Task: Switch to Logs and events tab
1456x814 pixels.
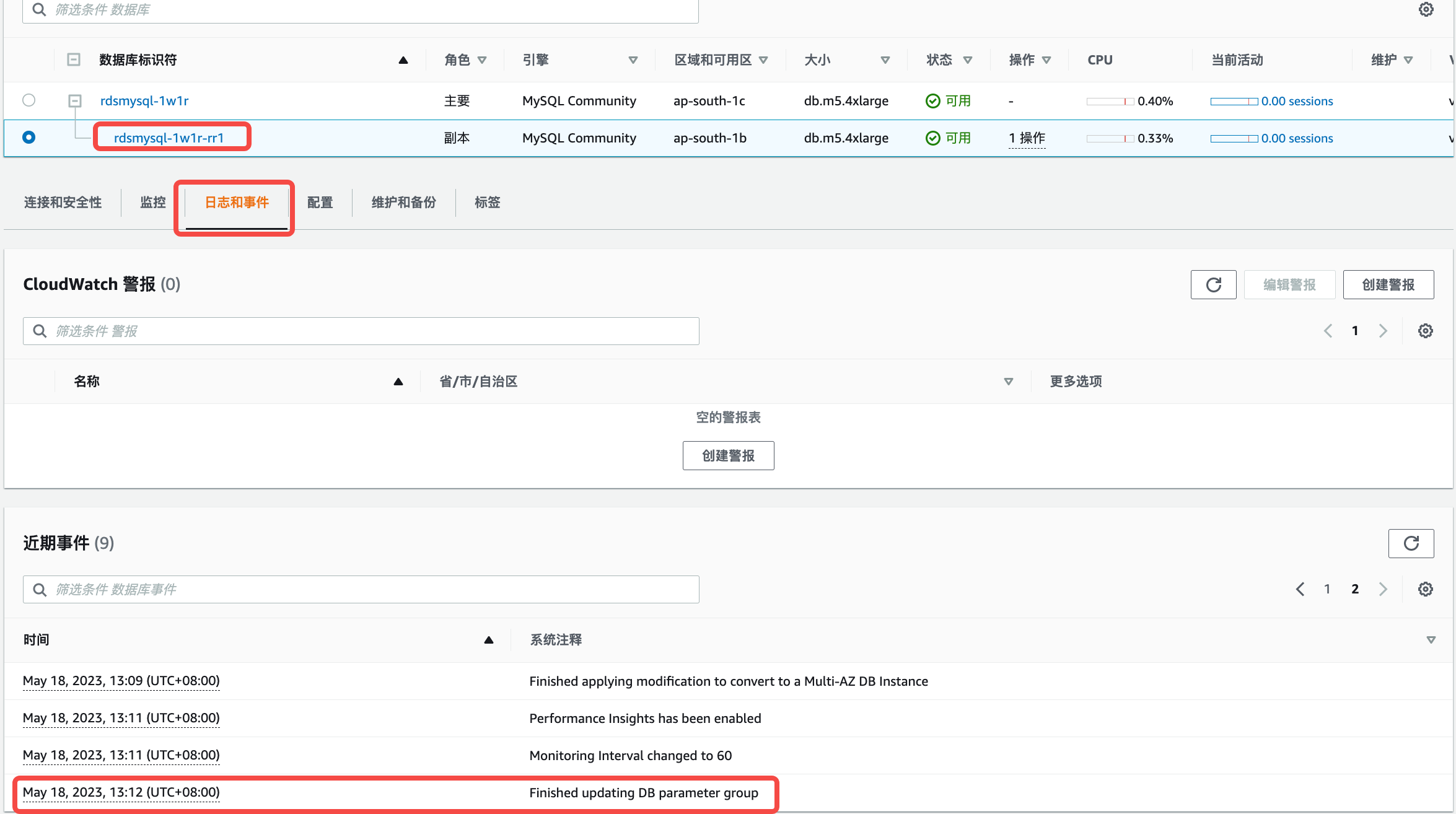Action: coord(237,203)
